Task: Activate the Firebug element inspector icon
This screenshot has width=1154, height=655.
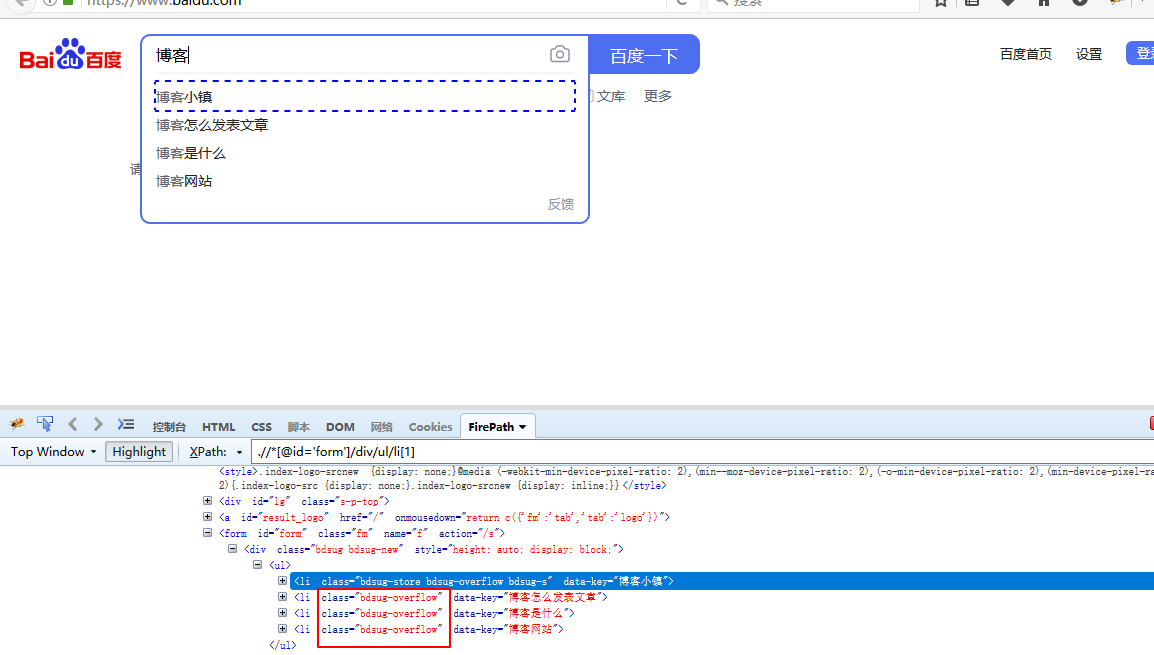Action: coord(45,424)
